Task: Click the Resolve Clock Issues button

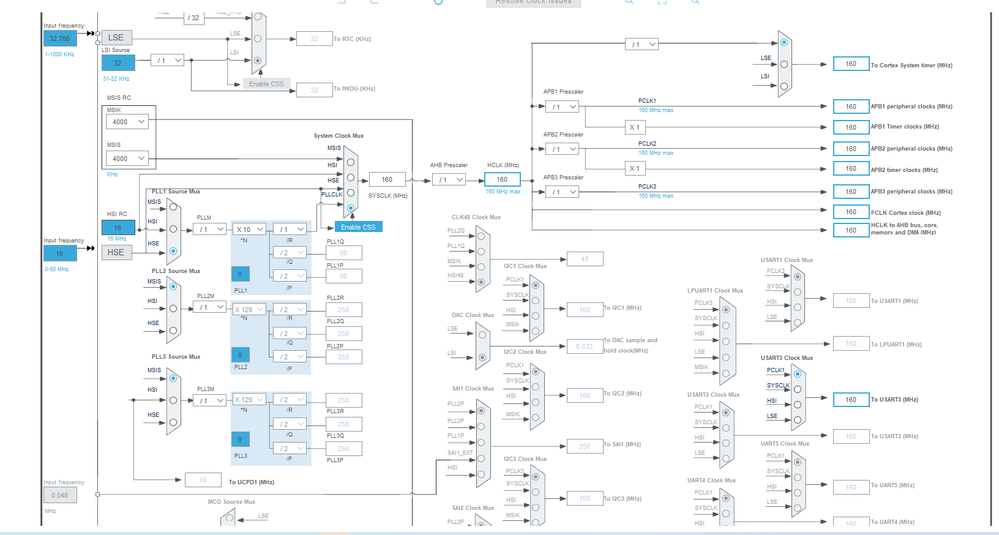Action: tap(533, 3)
